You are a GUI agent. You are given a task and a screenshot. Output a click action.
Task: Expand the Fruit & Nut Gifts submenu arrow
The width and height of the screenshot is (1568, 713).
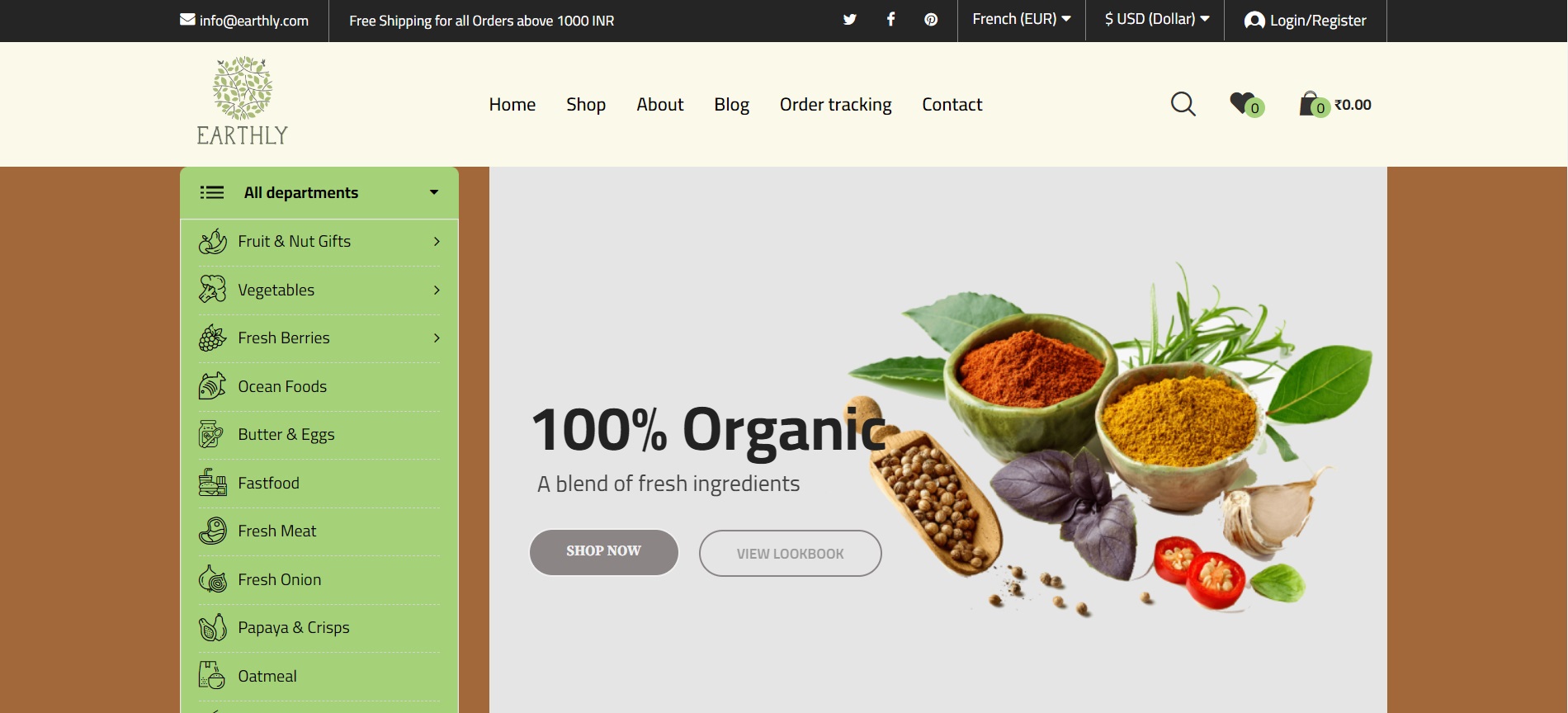437,241
